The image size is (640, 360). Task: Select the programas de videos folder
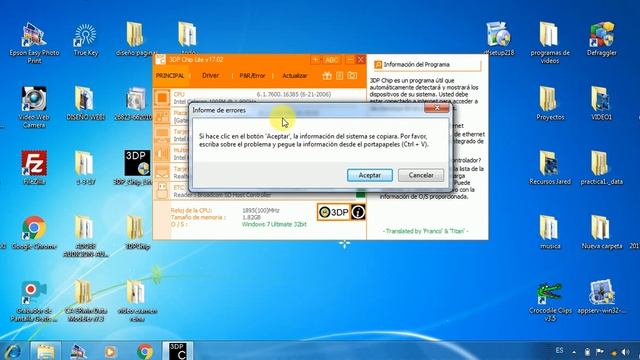coord(550,43)
